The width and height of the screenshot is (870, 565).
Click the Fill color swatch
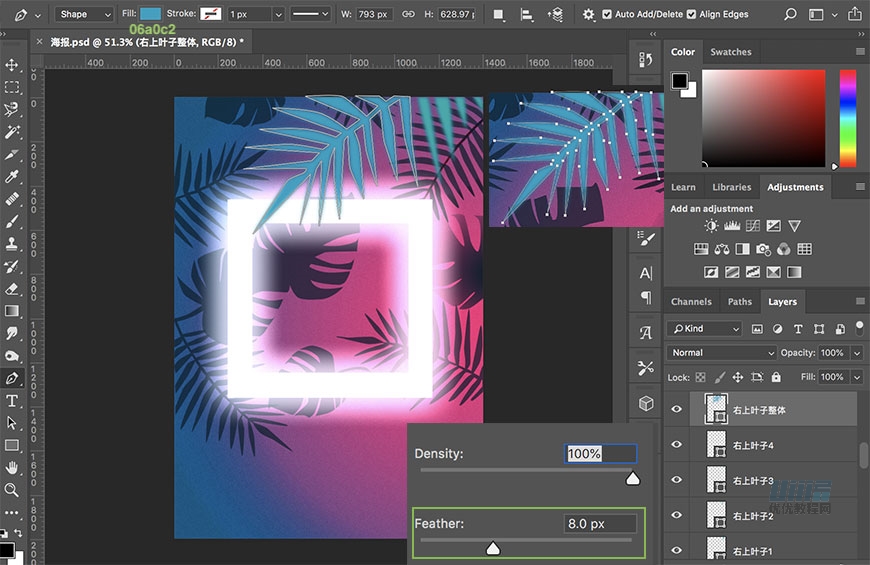tap(150, 15)
